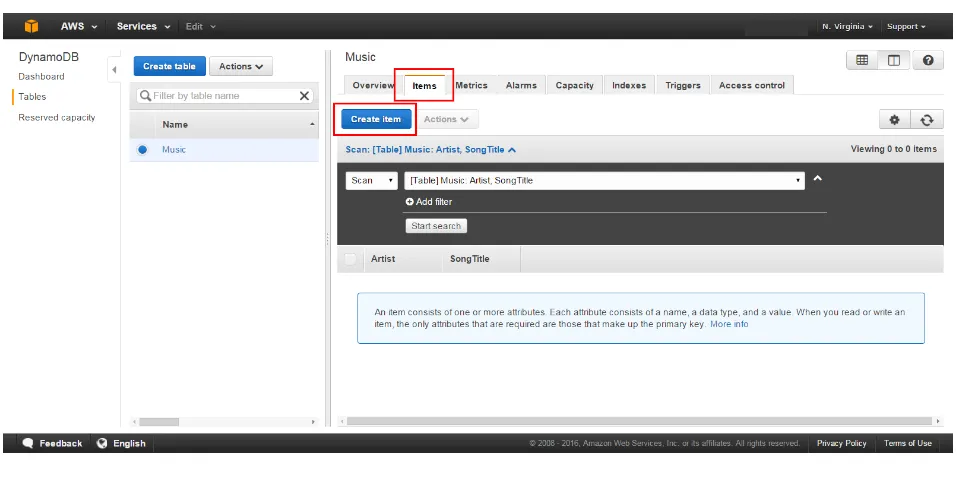The width and height of the screenshot is (966, 479).
Task: Switch to the Items tab
Action: point(424,86)
